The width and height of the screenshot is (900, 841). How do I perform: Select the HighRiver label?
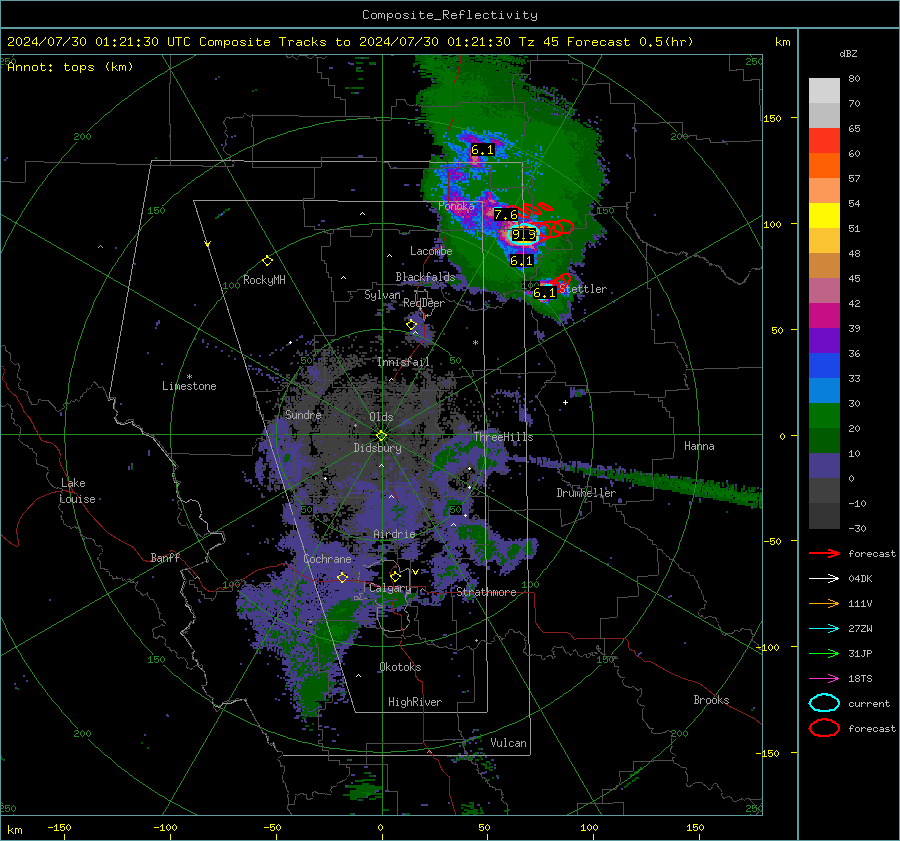415,702
